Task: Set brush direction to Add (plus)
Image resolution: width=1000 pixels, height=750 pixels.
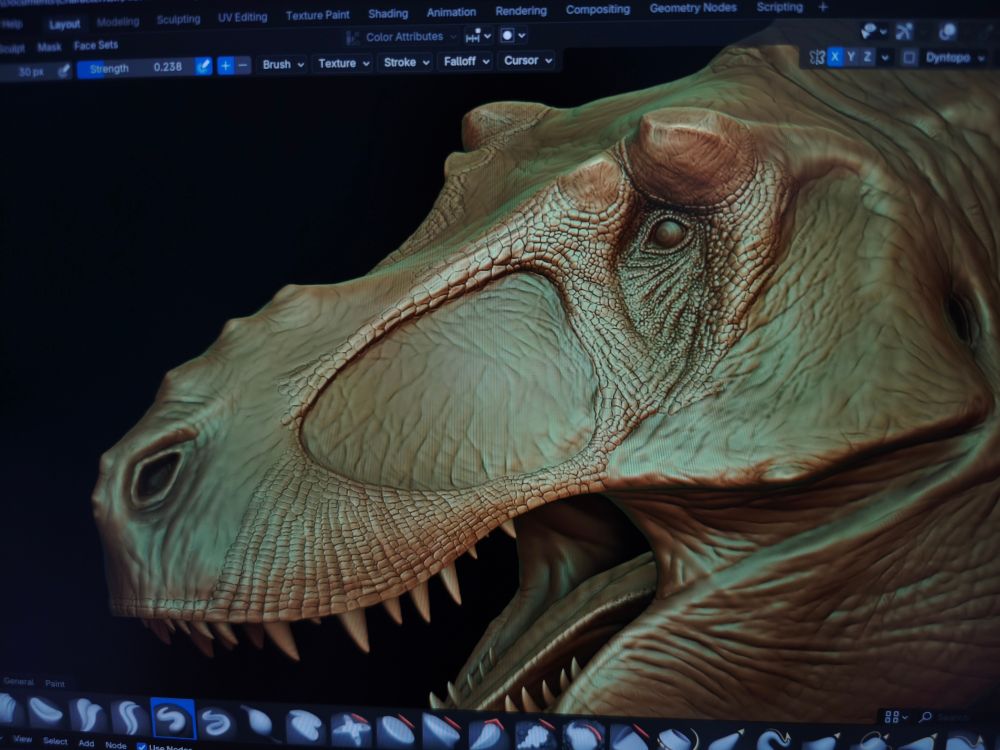Action: (226, 65)
